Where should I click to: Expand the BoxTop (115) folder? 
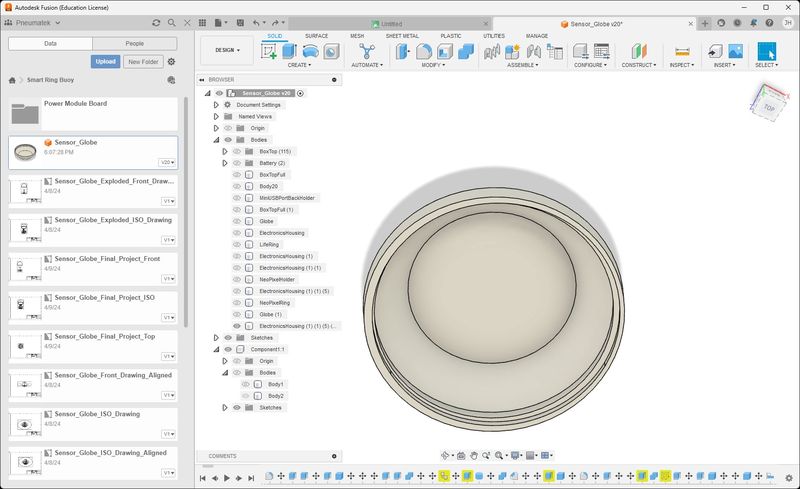point(225,152)
